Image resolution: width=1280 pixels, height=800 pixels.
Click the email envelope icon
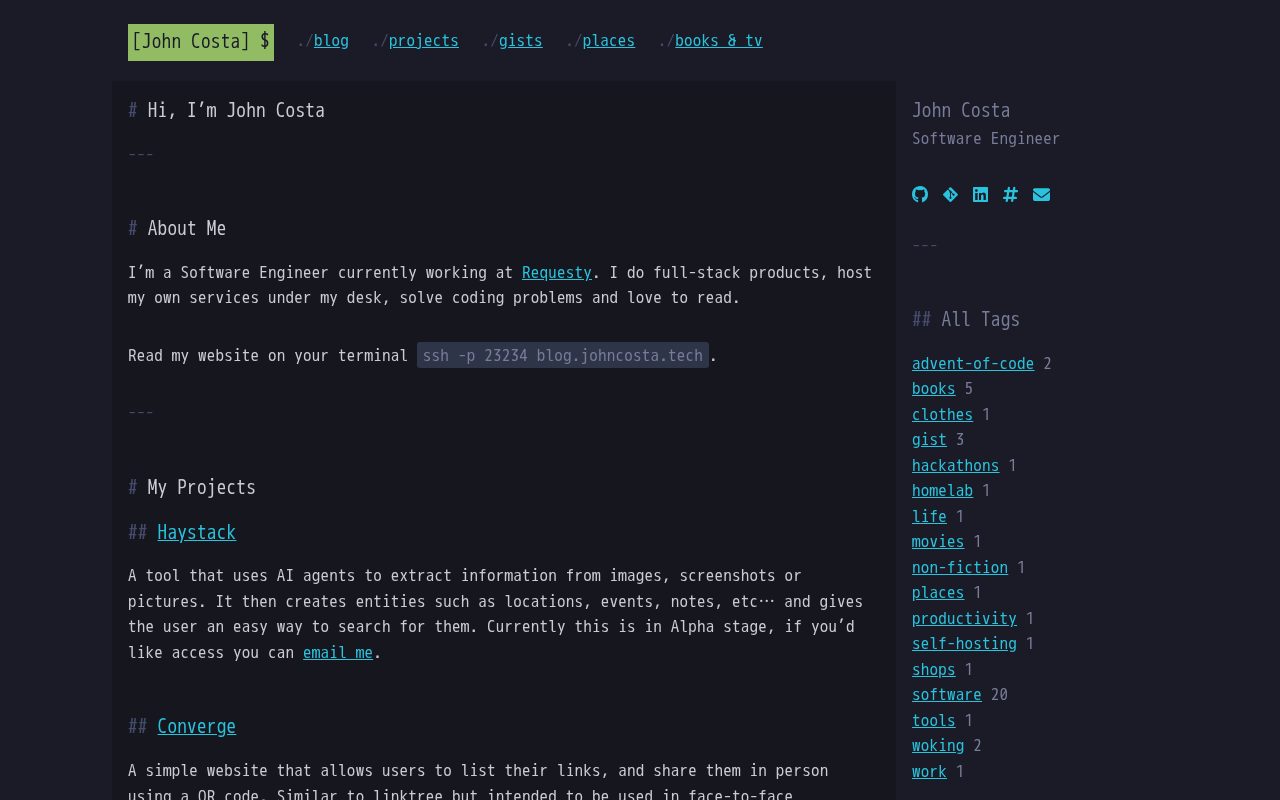click(x=1041, y=195)
